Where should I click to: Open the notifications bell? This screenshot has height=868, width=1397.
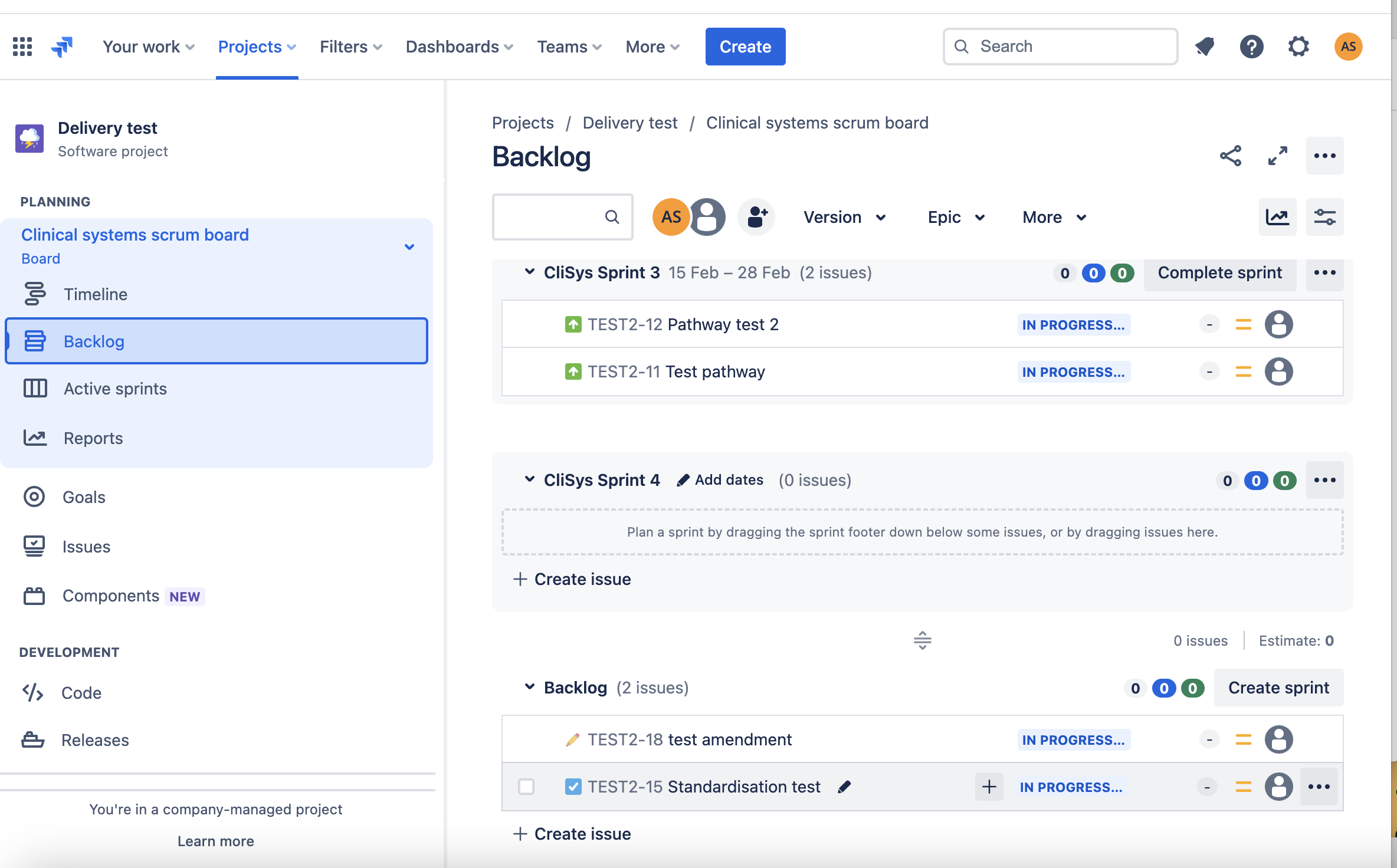pos(1205,47)
